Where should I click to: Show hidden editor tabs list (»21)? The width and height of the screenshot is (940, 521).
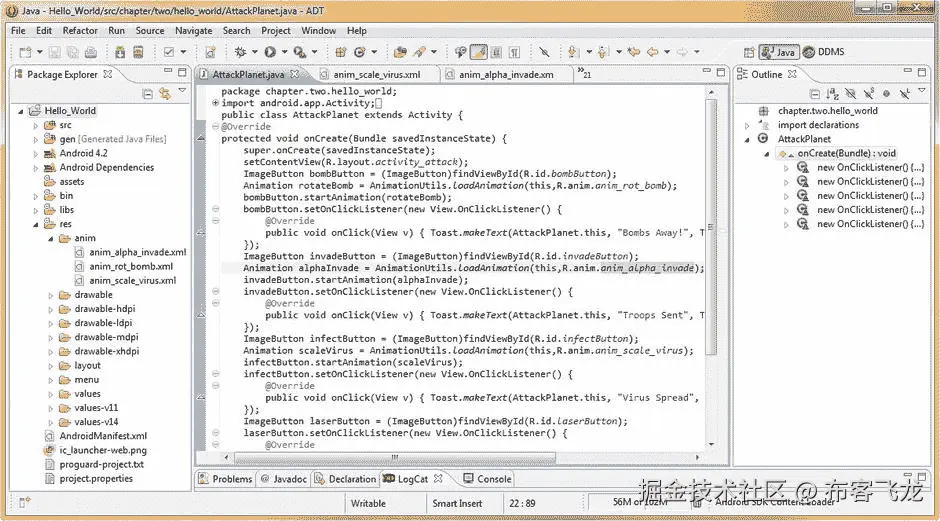pyautogui.click(x=584, y=73)
